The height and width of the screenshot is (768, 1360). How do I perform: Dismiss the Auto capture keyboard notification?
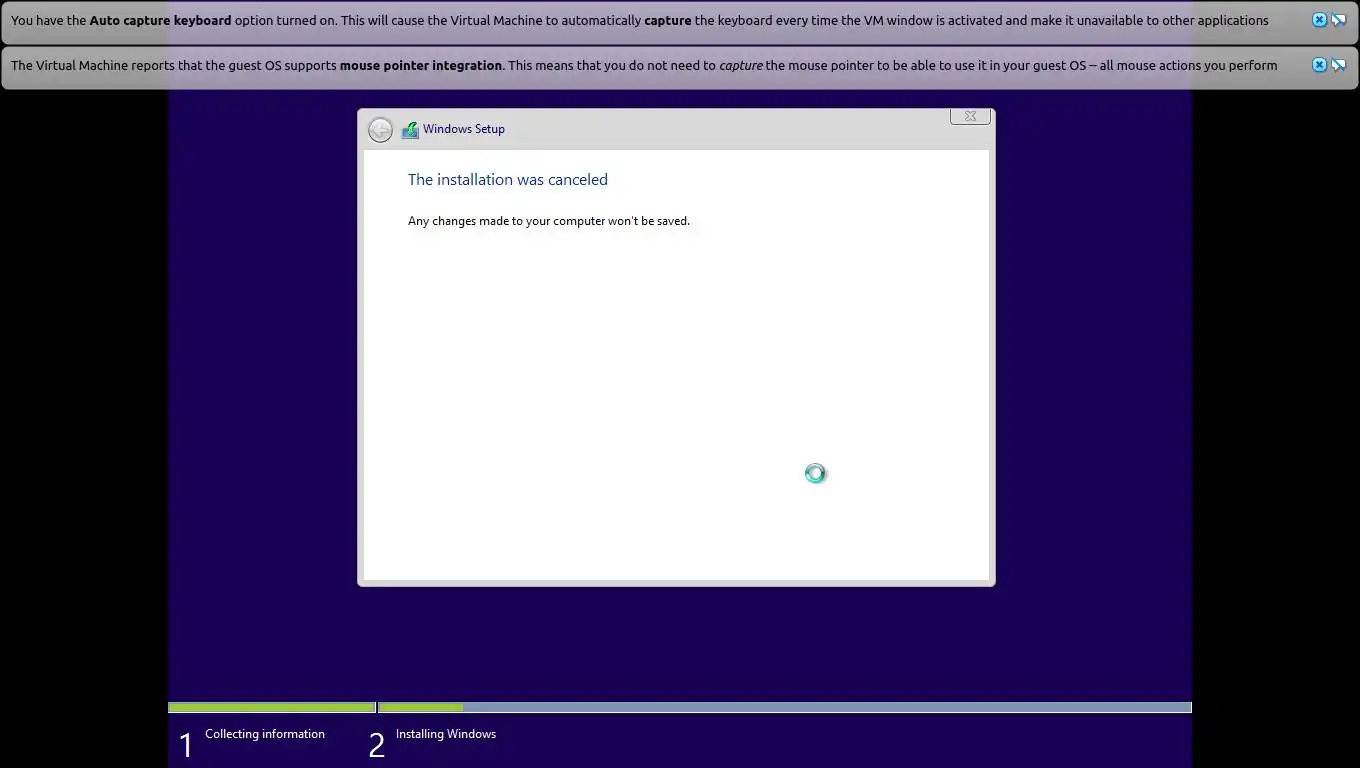pyautogui.click(x=1319, y=20)
